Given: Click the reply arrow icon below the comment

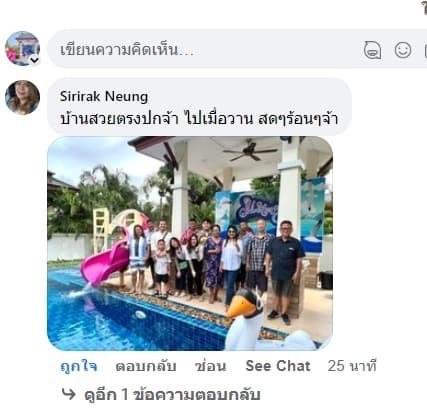Looking at the screenshot, I should click(x=69, y=394).
